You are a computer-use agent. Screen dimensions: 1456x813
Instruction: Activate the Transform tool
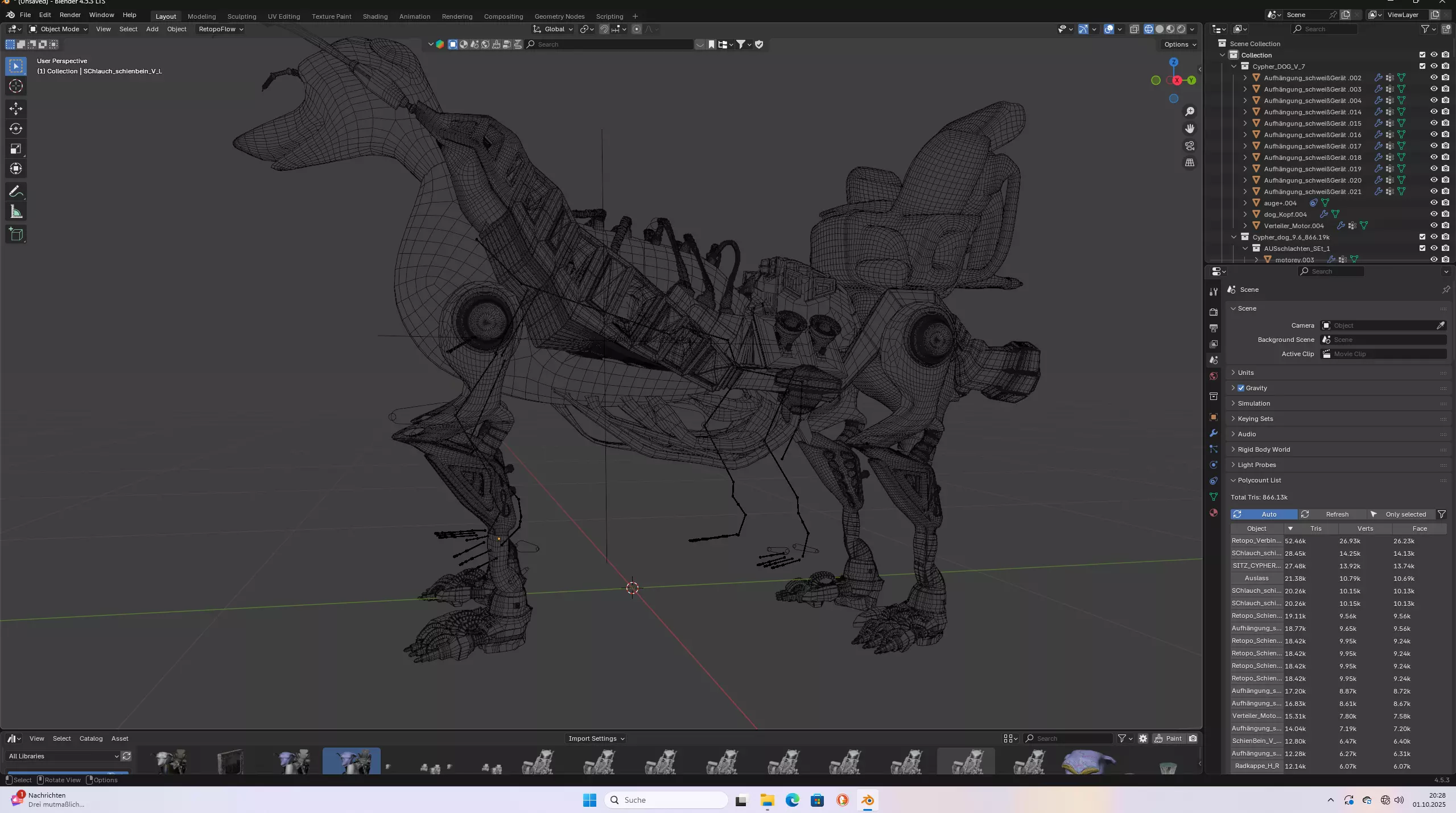(x=16, y=169)
